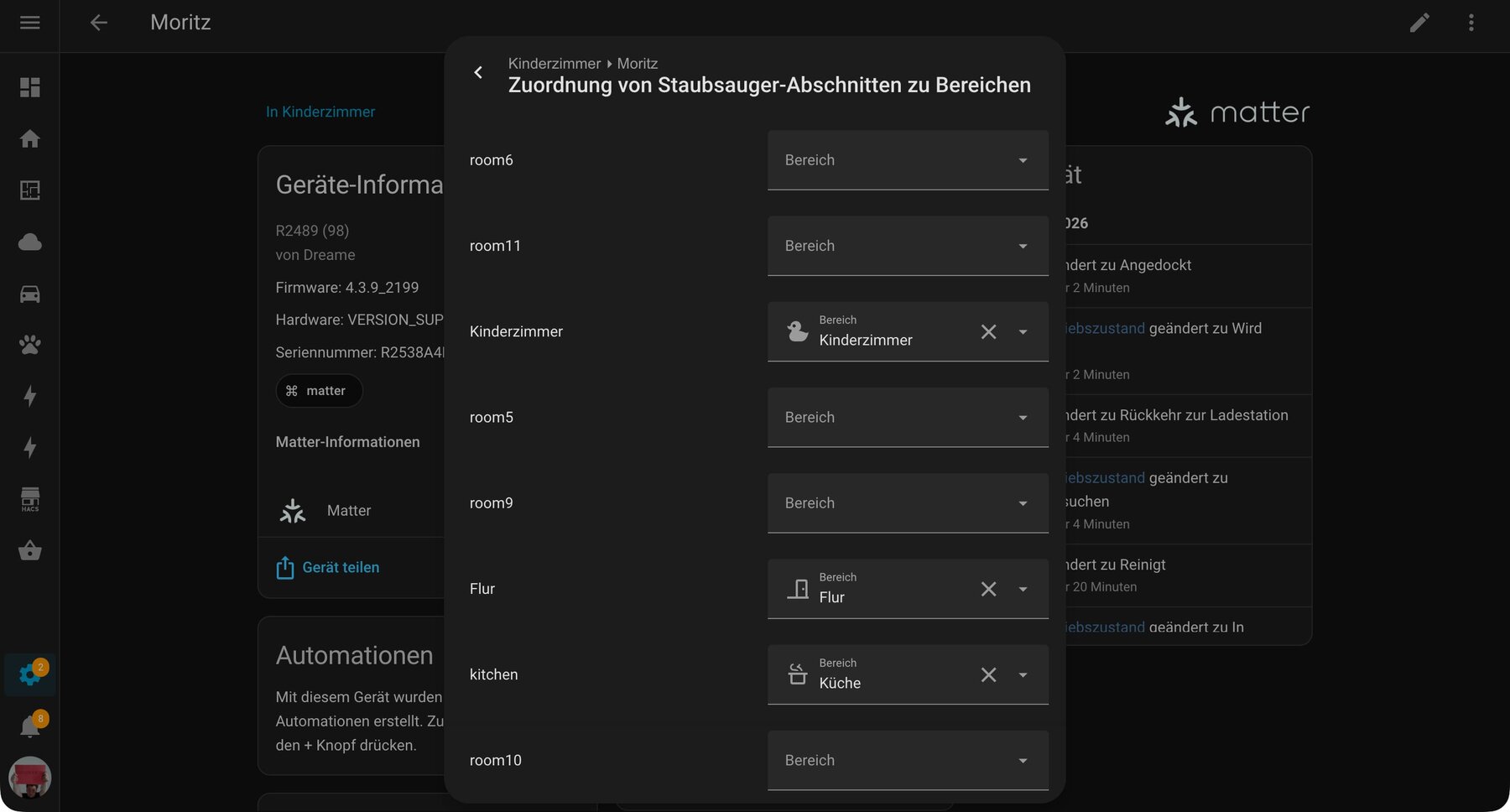Image resolution: width=1510 pixels, height=812 pixels.
Task: Clear the Flur area selection
Action: [x=988, y=590]
